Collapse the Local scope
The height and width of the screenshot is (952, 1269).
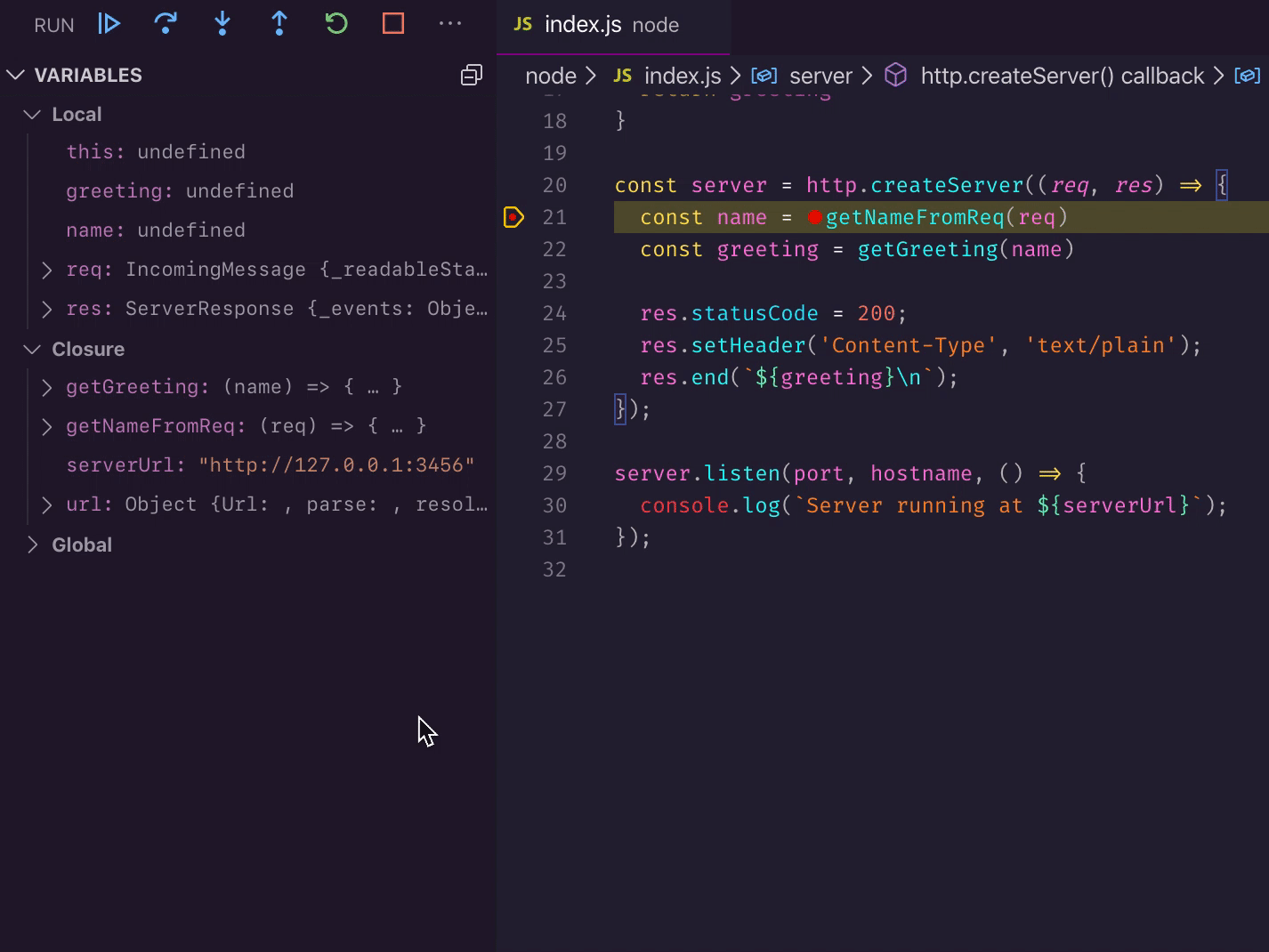(33, 115)
